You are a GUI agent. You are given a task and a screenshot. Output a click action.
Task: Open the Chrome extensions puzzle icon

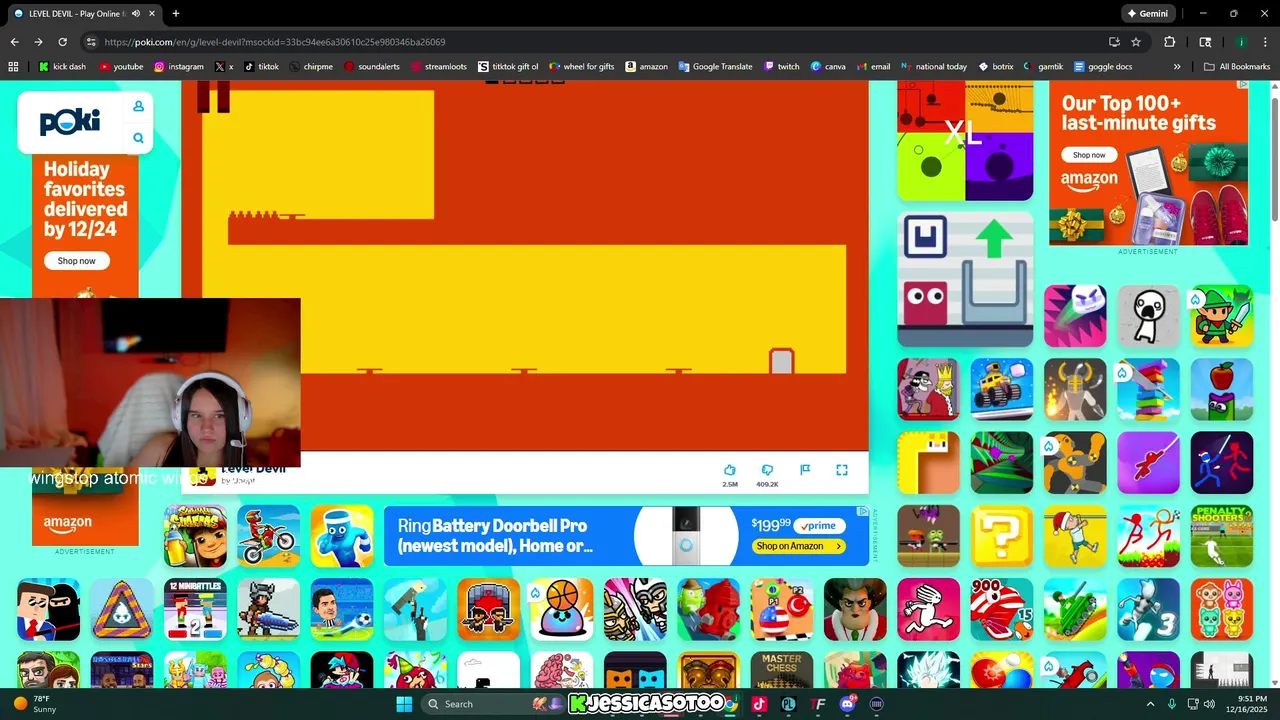point(1169,42)
